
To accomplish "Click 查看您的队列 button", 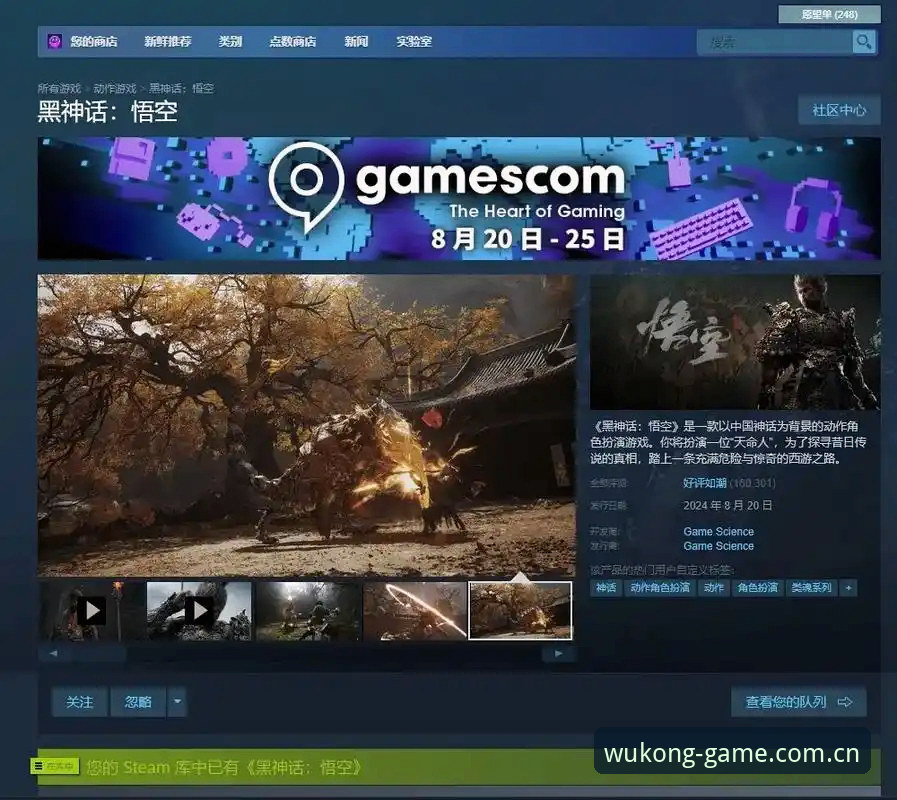I will [x=799, y=702].
